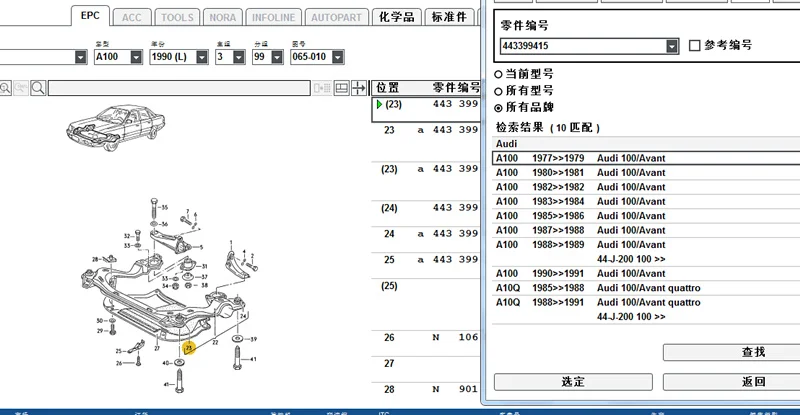Select the 所有型号 radio option
The height and width of the screenshot is (415, 800).
[498, 91]
